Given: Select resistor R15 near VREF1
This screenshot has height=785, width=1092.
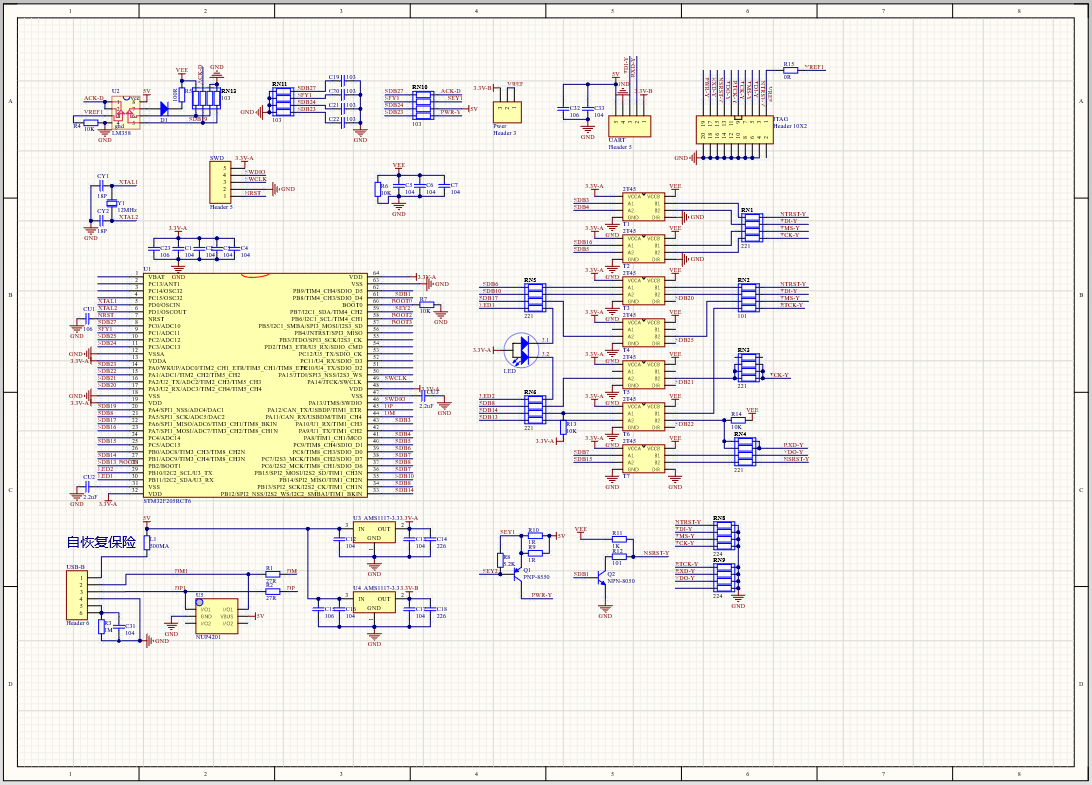Looking at the screenshot, I should pyautogui.click(x=790, y=70).
